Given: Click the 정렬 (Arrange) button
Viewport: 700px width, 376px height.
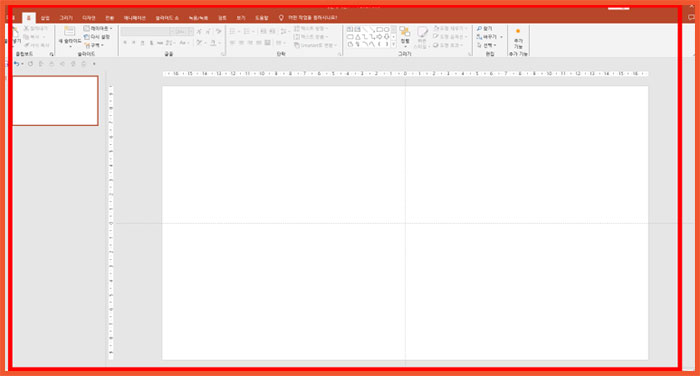Looking at the screenshot, I should tap(405, 37).
